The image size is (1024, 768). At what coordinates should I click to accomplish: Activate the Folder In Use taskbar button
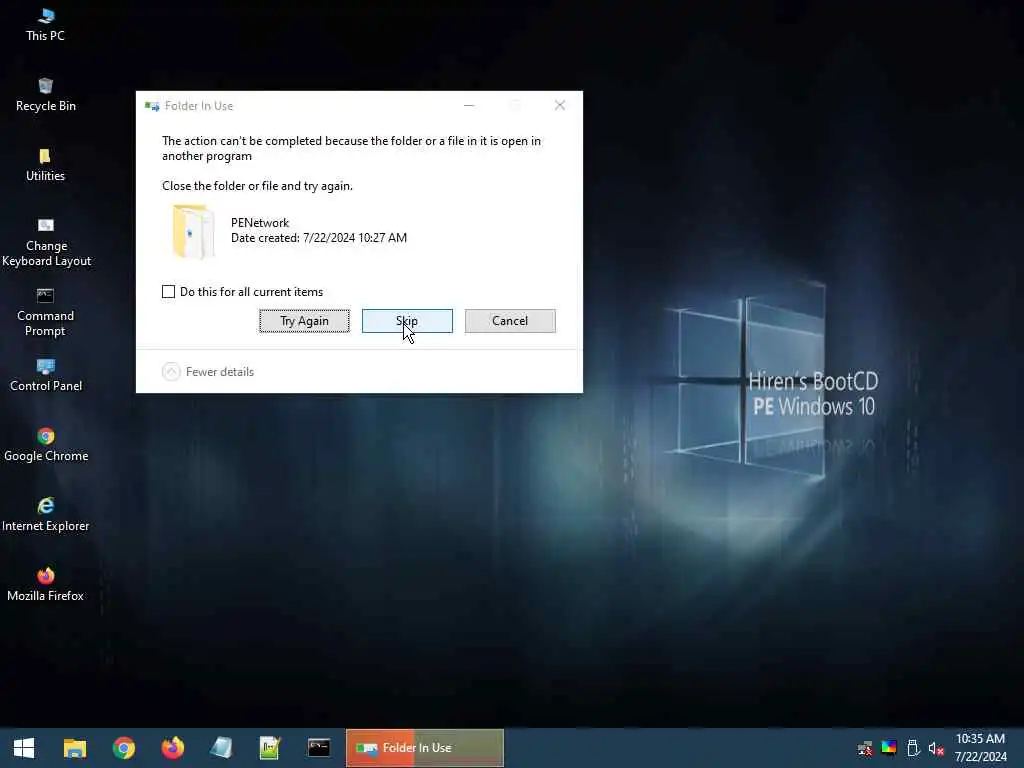(x=424, y=748)
